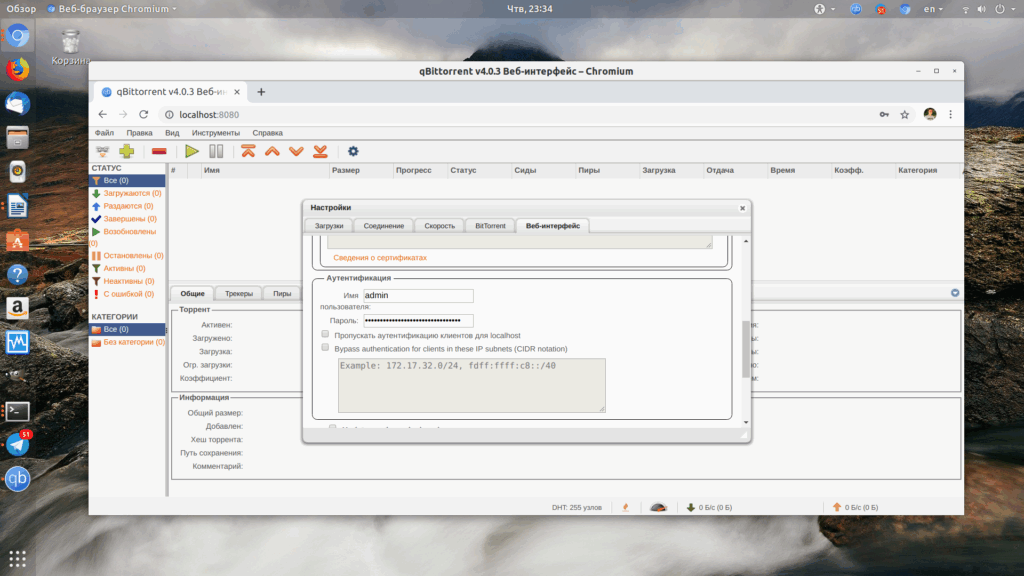Open the Вид menu

(x=172, y=133)
